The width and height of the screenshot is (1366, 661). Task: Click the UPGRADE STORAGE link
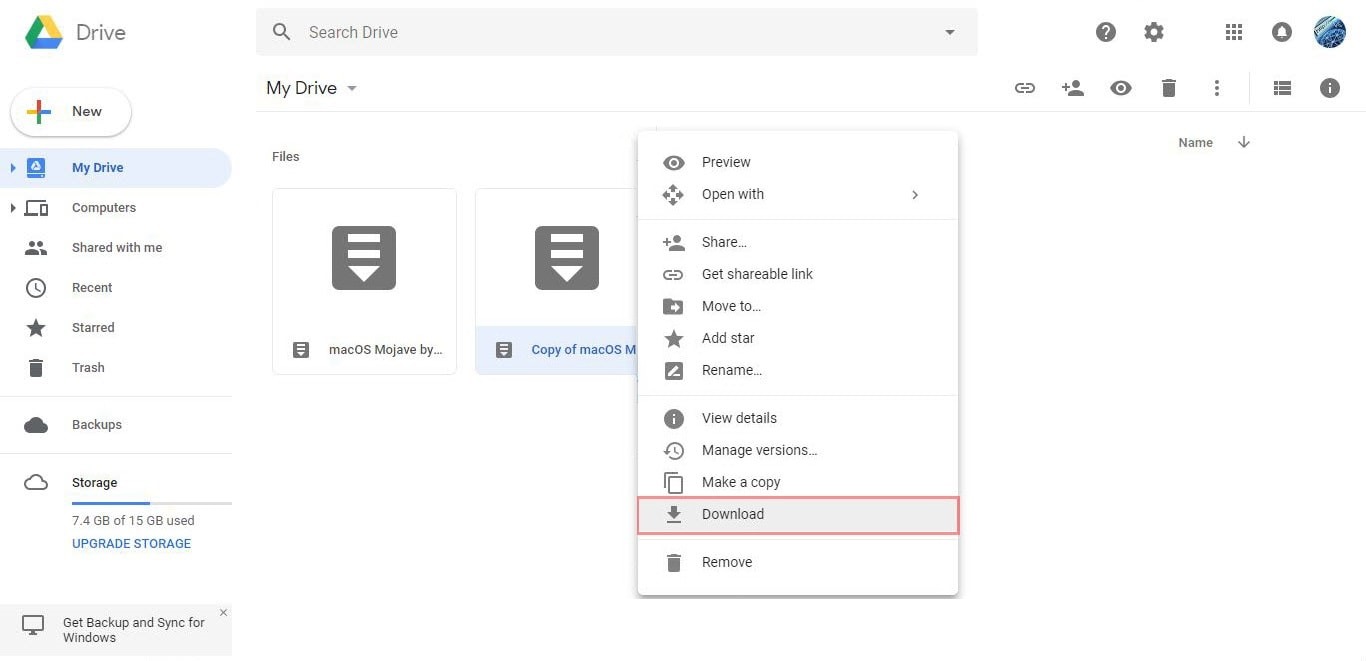[x=131, y=544]
